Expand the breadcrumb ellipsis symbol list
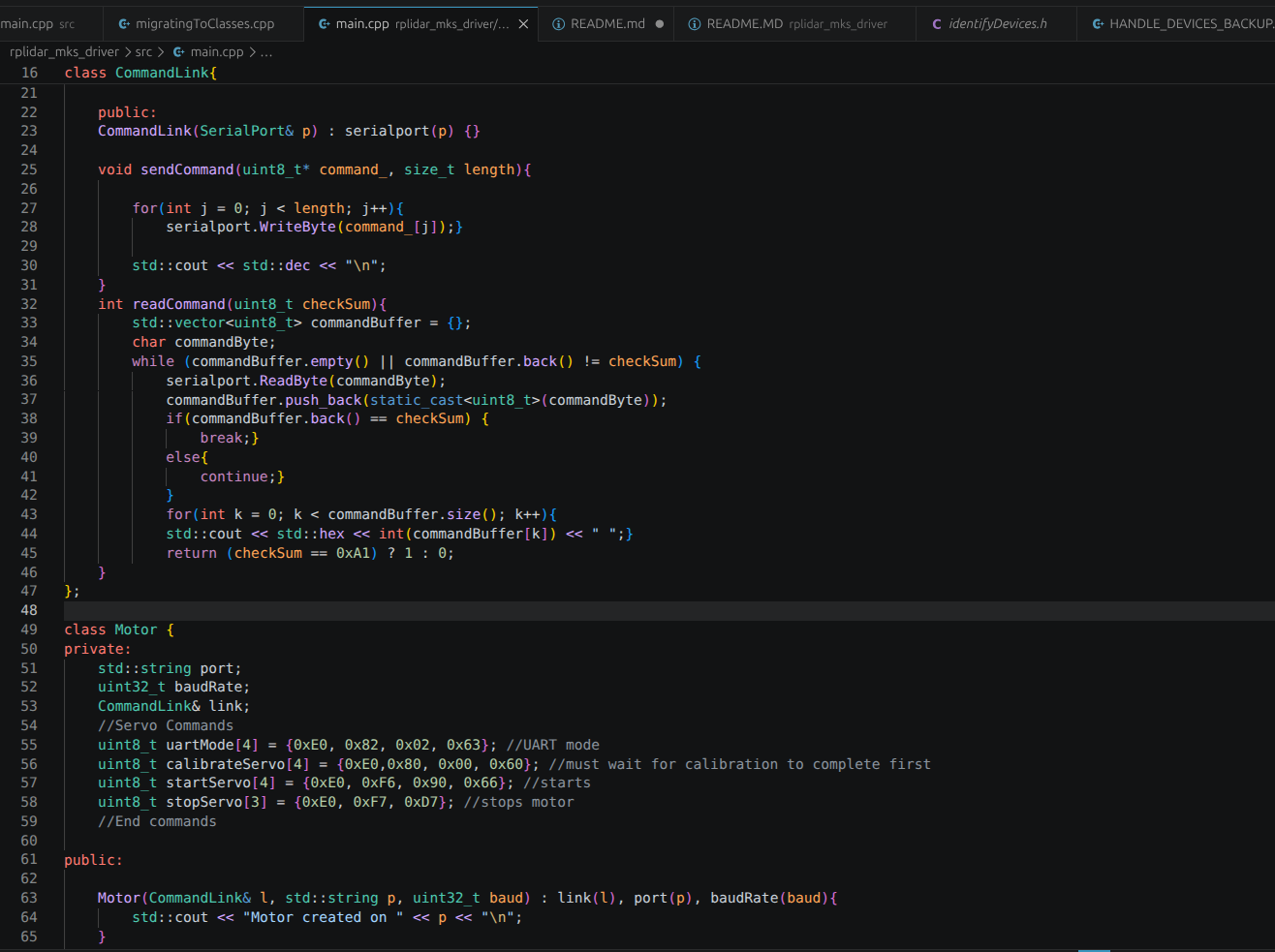This screenshot has height=952, width=1275. [266, 52]
